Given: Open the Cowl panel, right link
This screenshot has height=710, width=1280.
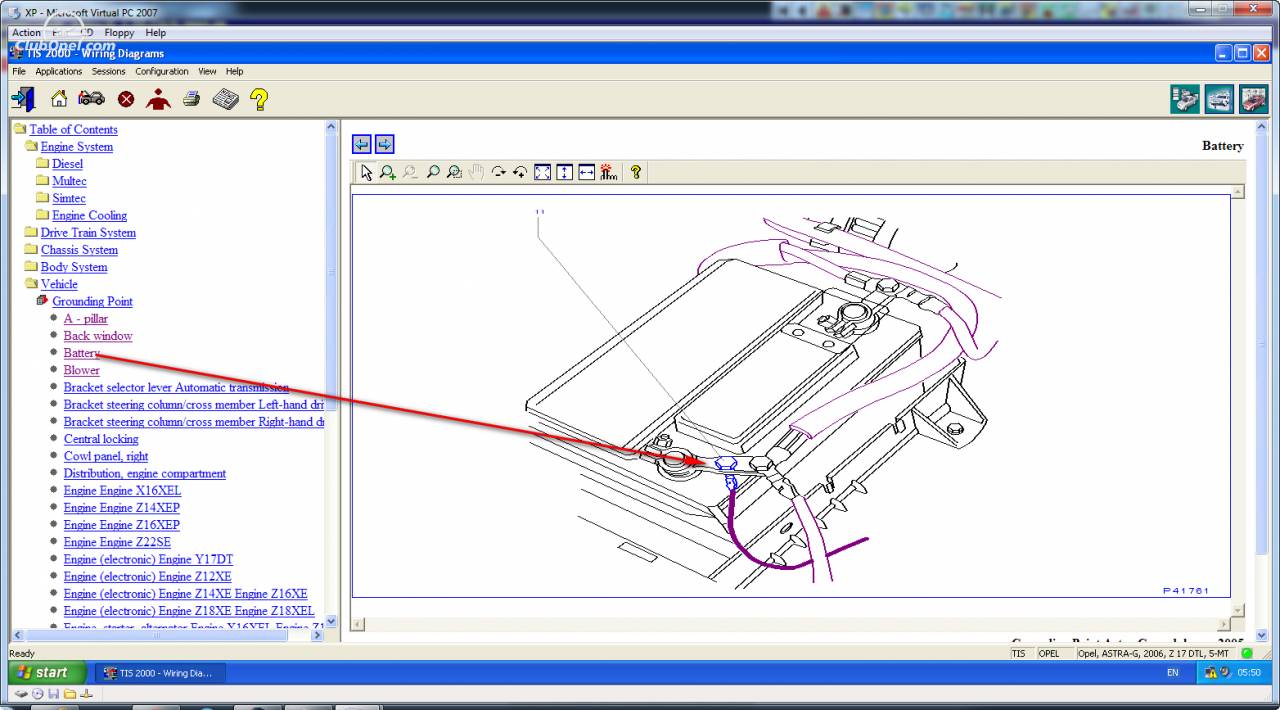Looking at the screenshot, I should click(x=106, y=456).
